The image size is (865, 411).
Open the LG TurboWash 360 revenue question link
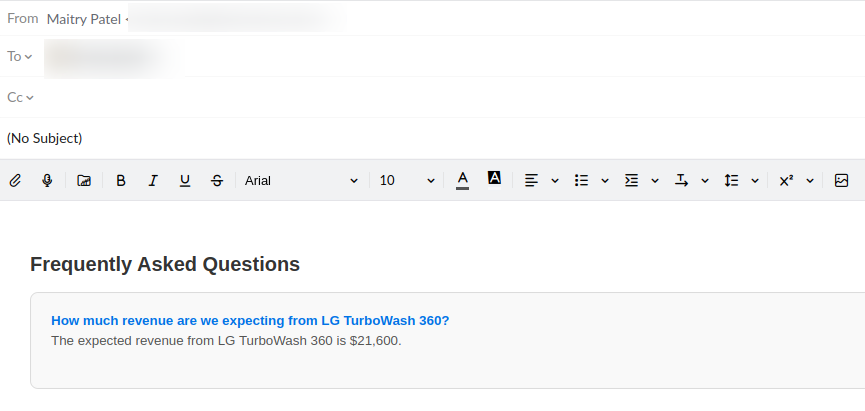click(250, 321)
